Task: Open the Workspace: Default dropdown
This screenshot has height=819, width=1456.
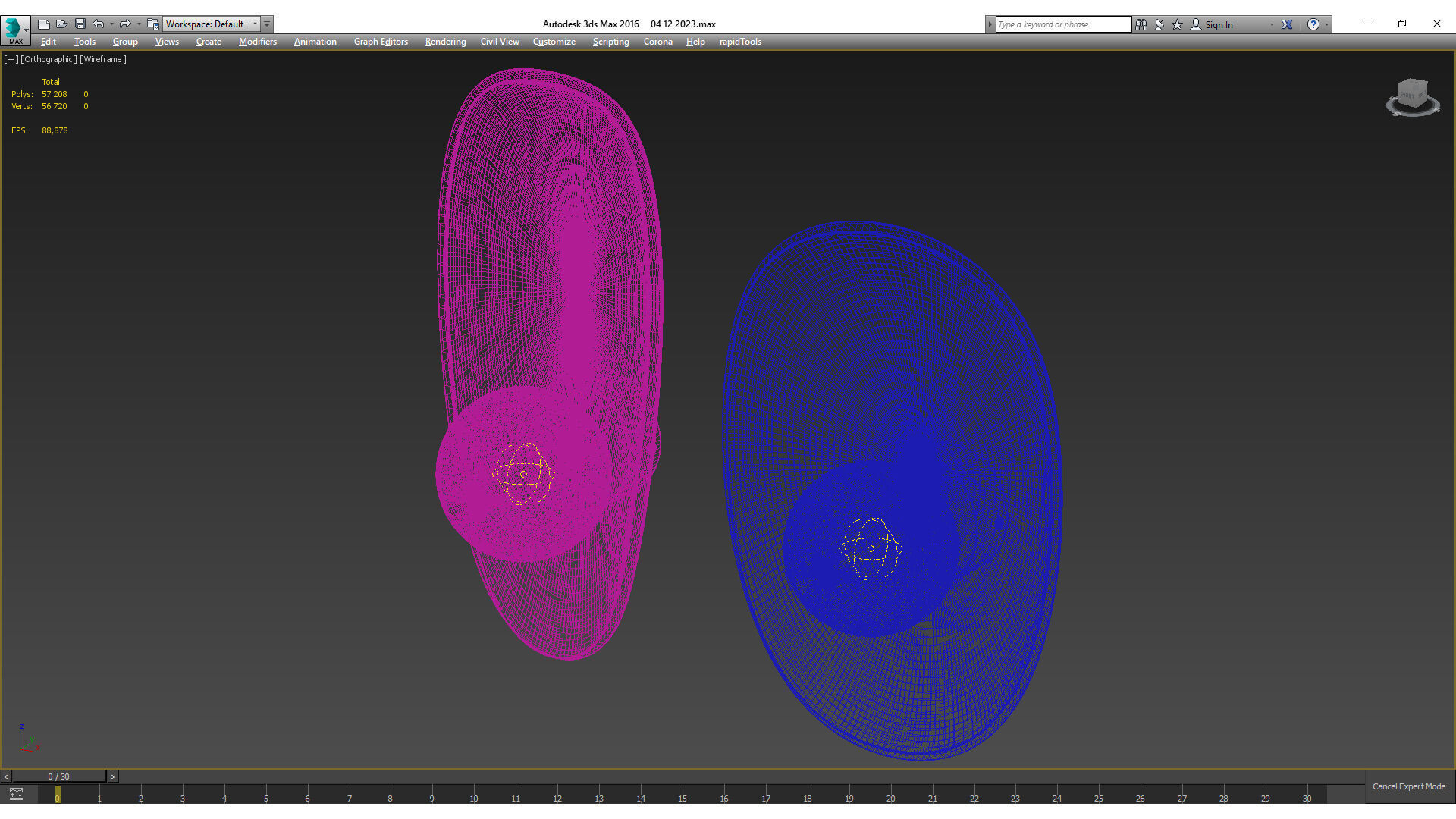Action: [212, 24]
